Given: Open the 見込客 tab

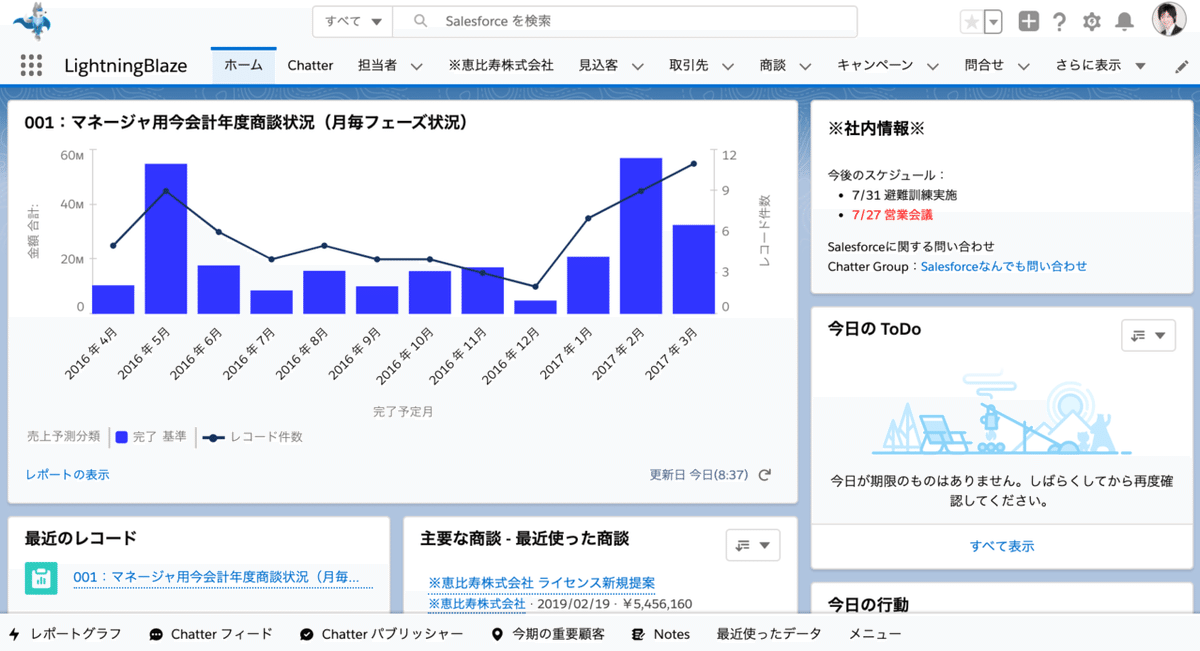Looking at the screenshot, I should tap(598, 65).
